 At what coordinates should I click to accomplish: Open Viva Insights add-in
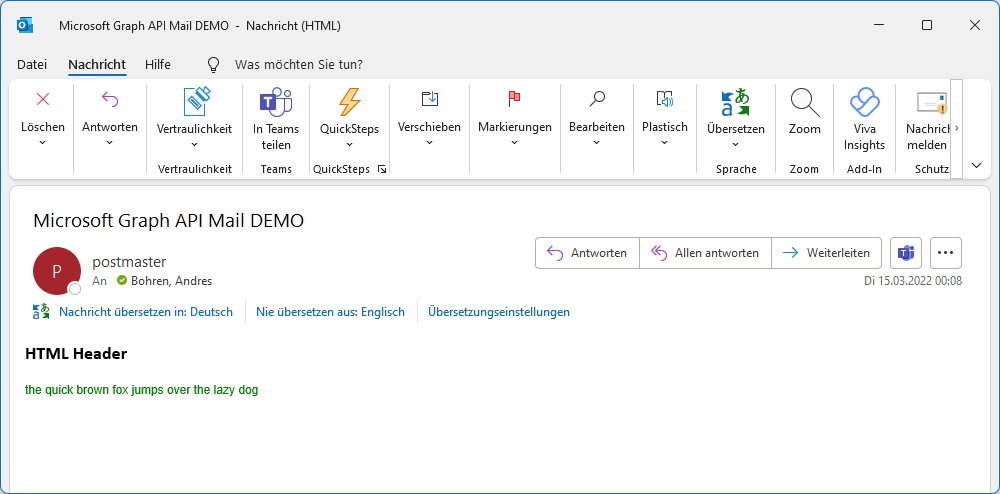pyautogui.click(x=864, y=102)
